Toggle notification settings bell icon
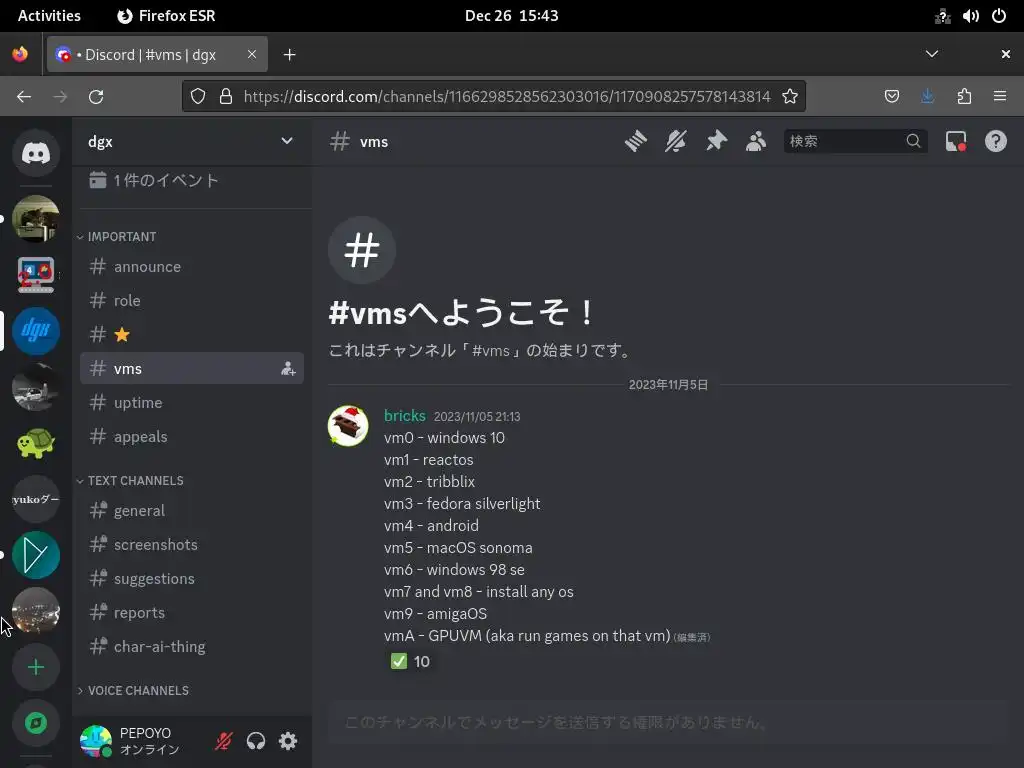 676,141
